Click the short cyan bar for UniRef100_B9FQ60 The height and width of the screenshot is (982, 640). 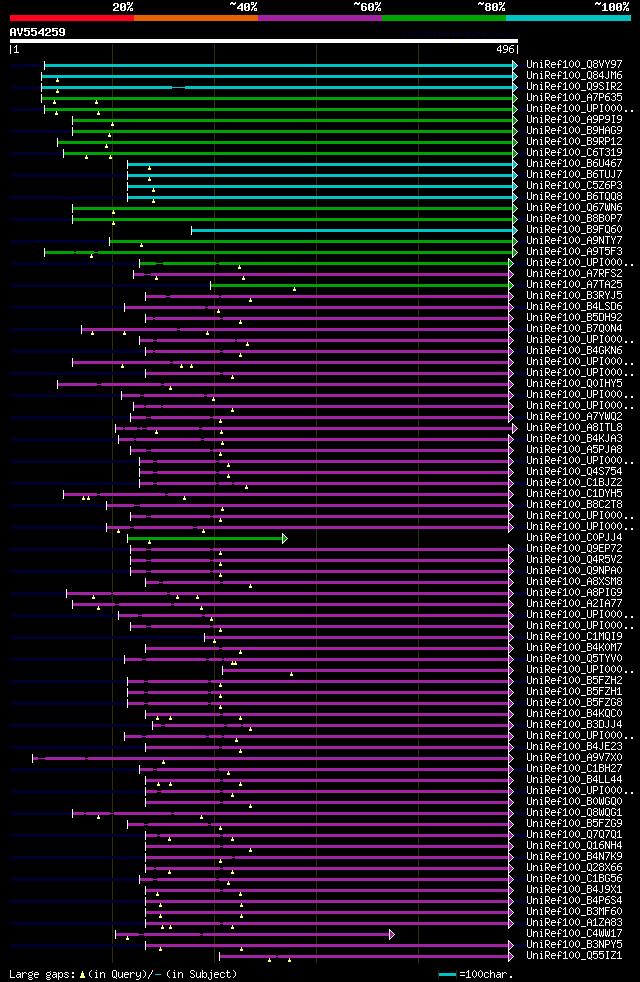click(x=354, y=230)
